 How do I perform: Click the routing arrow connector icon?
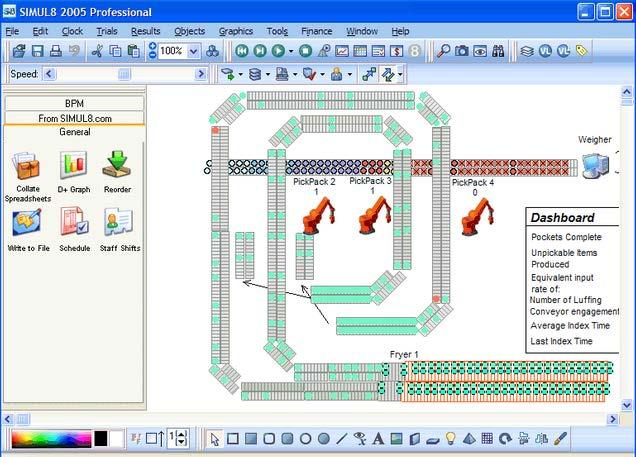point(369,74)
